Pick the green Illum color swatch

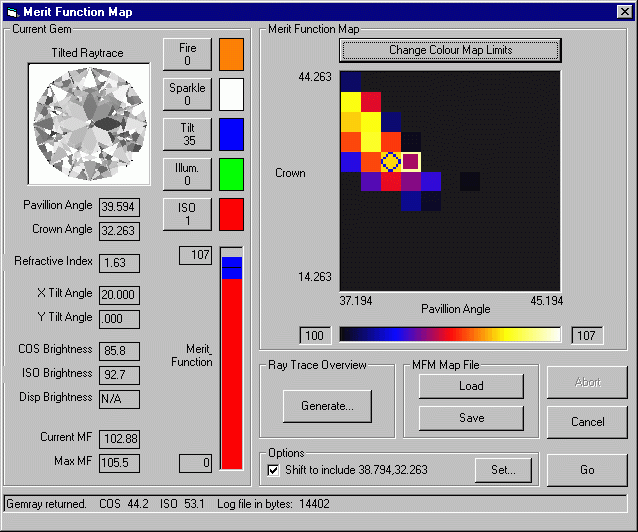point(232,174)
